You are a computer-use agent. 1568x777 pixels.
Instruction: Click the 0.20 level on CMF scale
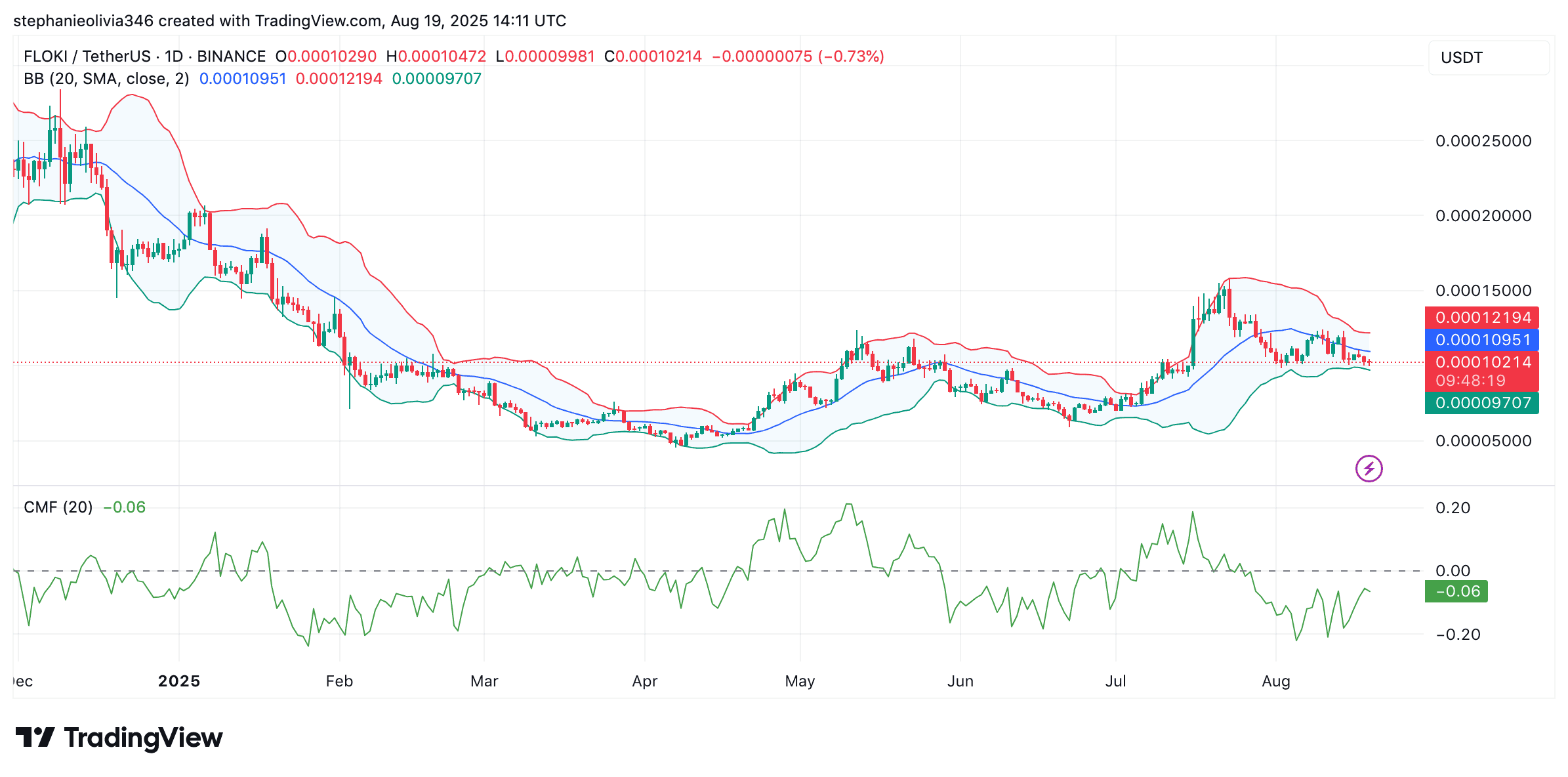point(1453,508)
